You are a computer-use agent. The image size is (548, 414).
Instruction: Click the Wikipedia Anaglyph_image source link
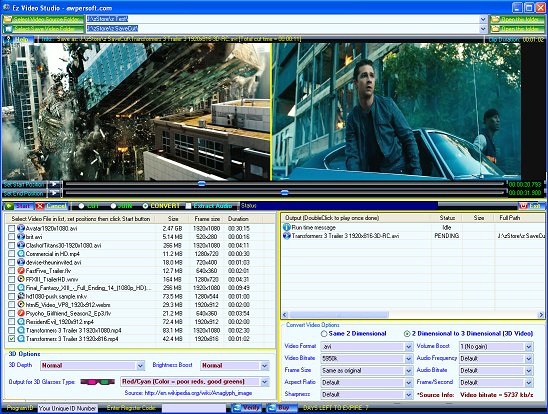198,393
